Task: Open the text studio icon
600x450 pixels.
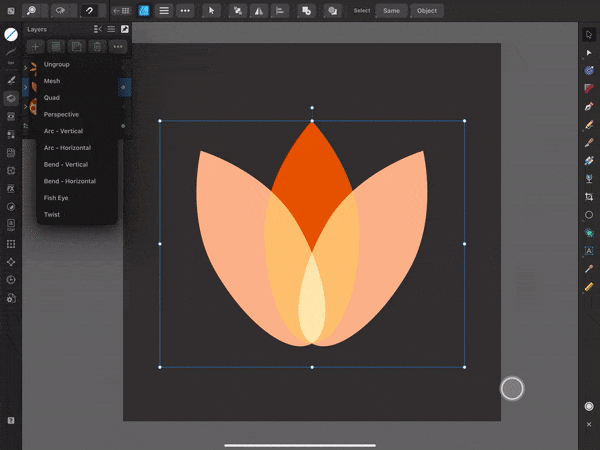Action: [11, 224]
